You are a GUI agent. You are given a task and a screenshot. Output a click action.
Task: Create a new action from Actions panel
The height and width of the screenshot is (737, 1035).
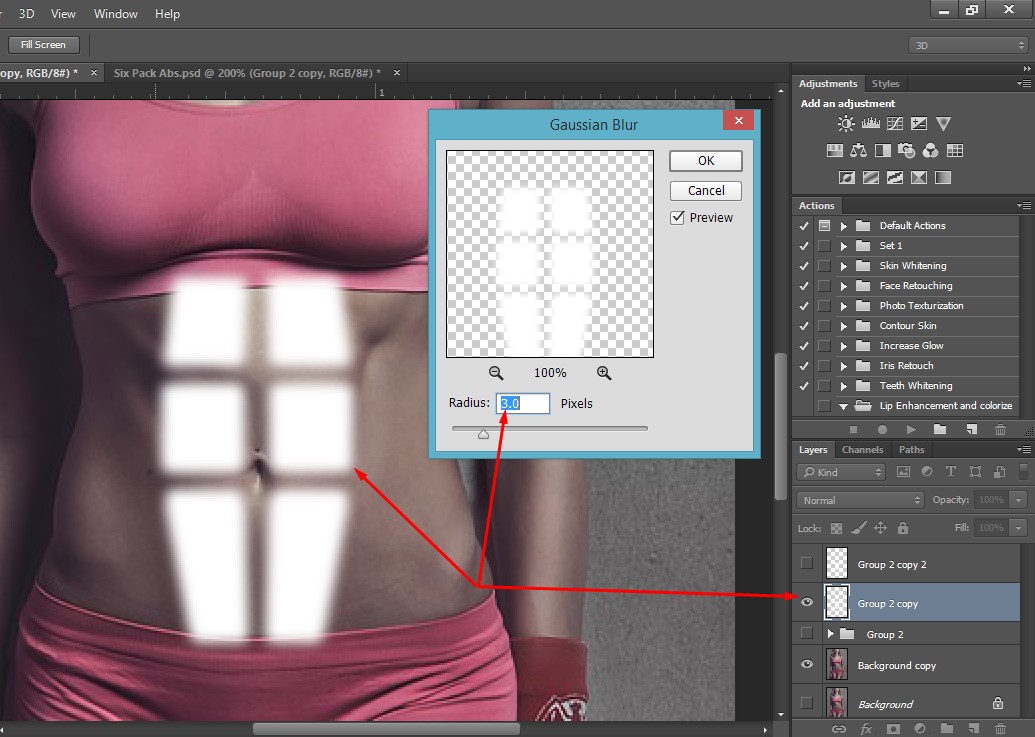970,429
